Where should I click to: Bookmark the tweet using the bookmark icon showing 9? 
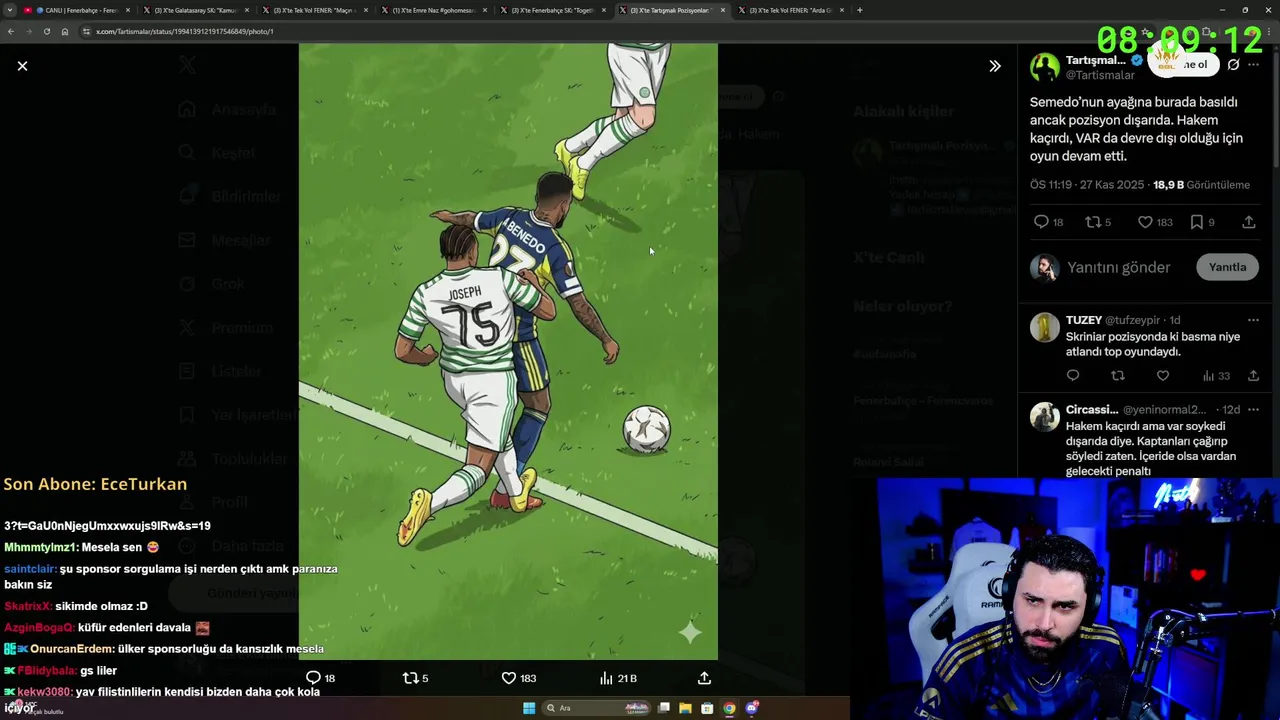(x=1202, y=222)
